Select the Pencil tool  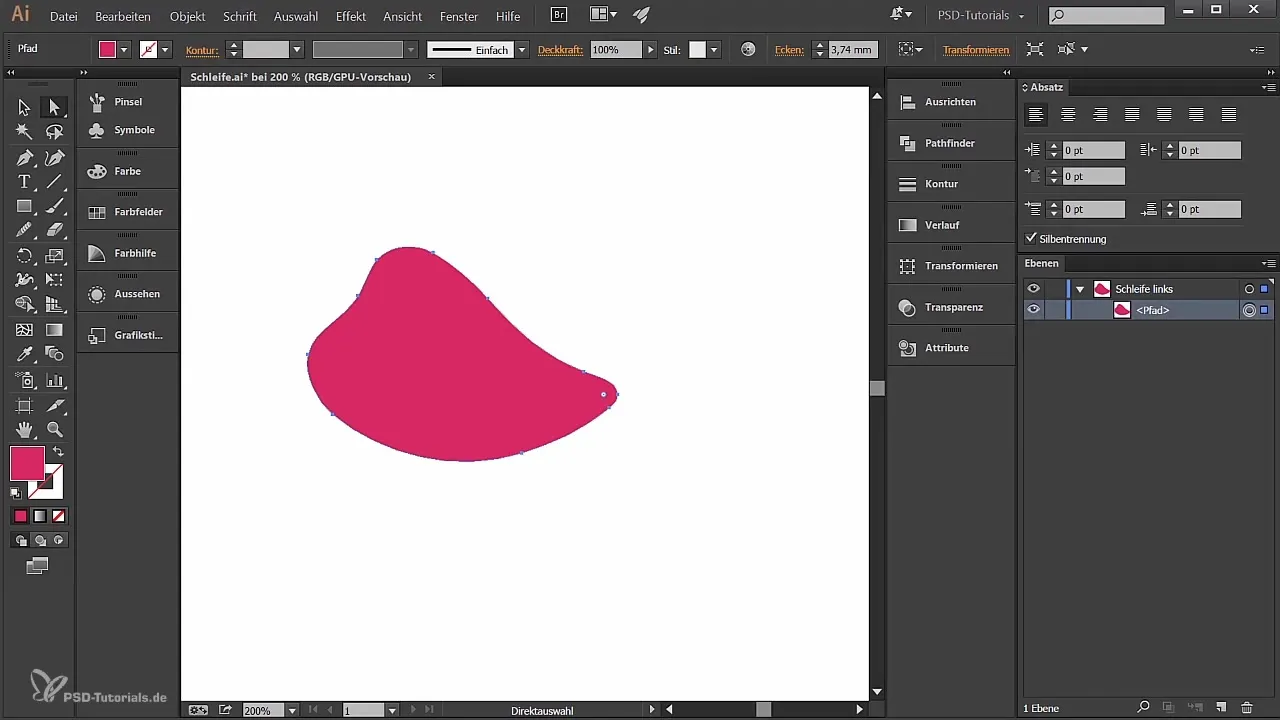(24, 230)
